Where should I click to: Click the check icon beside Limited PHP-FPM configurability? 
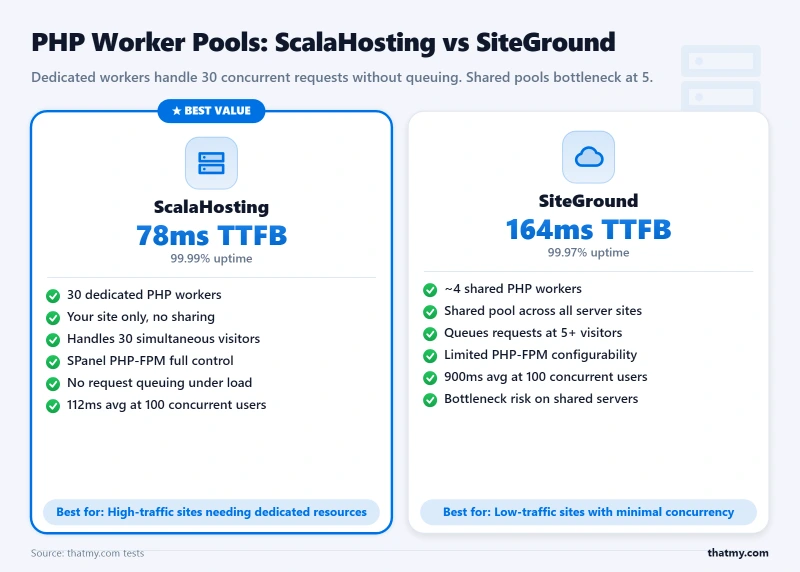click(x=430, y=355)
